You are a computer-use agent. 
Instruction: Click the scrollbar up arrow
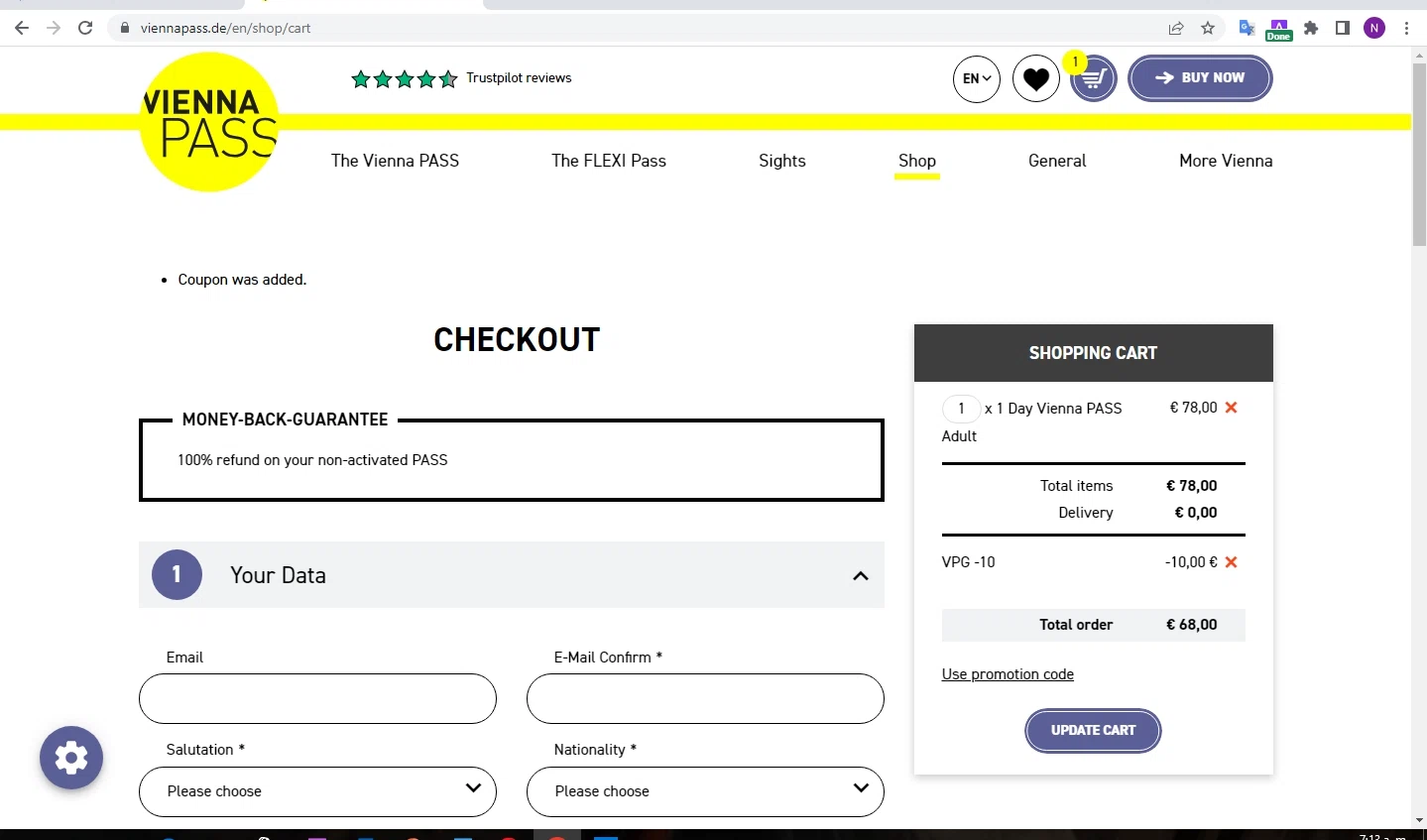(x=1419, y=55)
